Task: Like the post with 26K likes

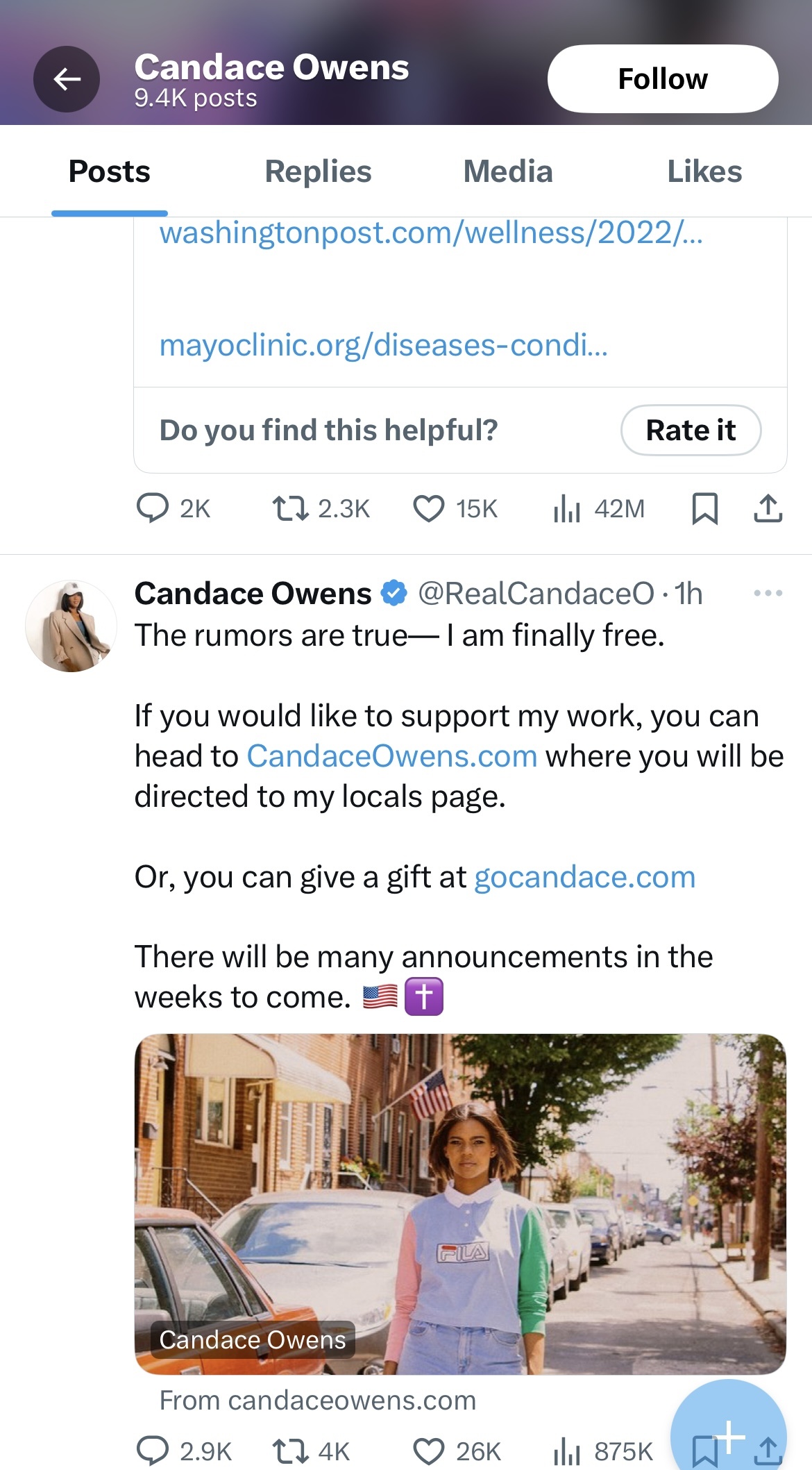Action: pyautogui.click(x=457, y=1451)
